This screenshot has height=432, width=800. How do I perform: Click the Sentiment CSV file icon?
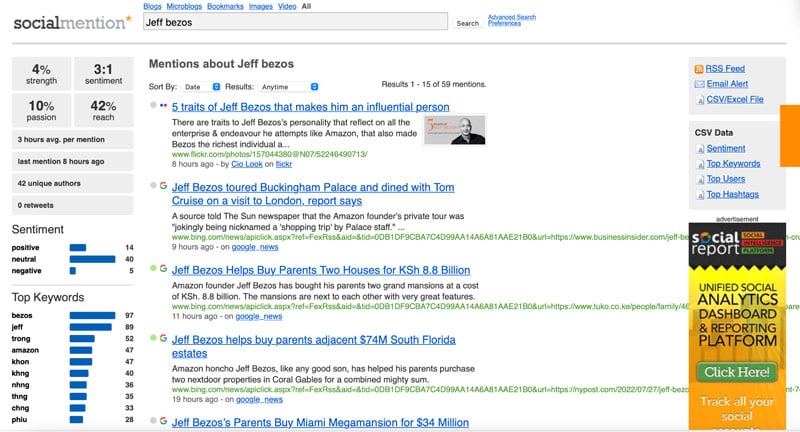(x=700, y=149)
